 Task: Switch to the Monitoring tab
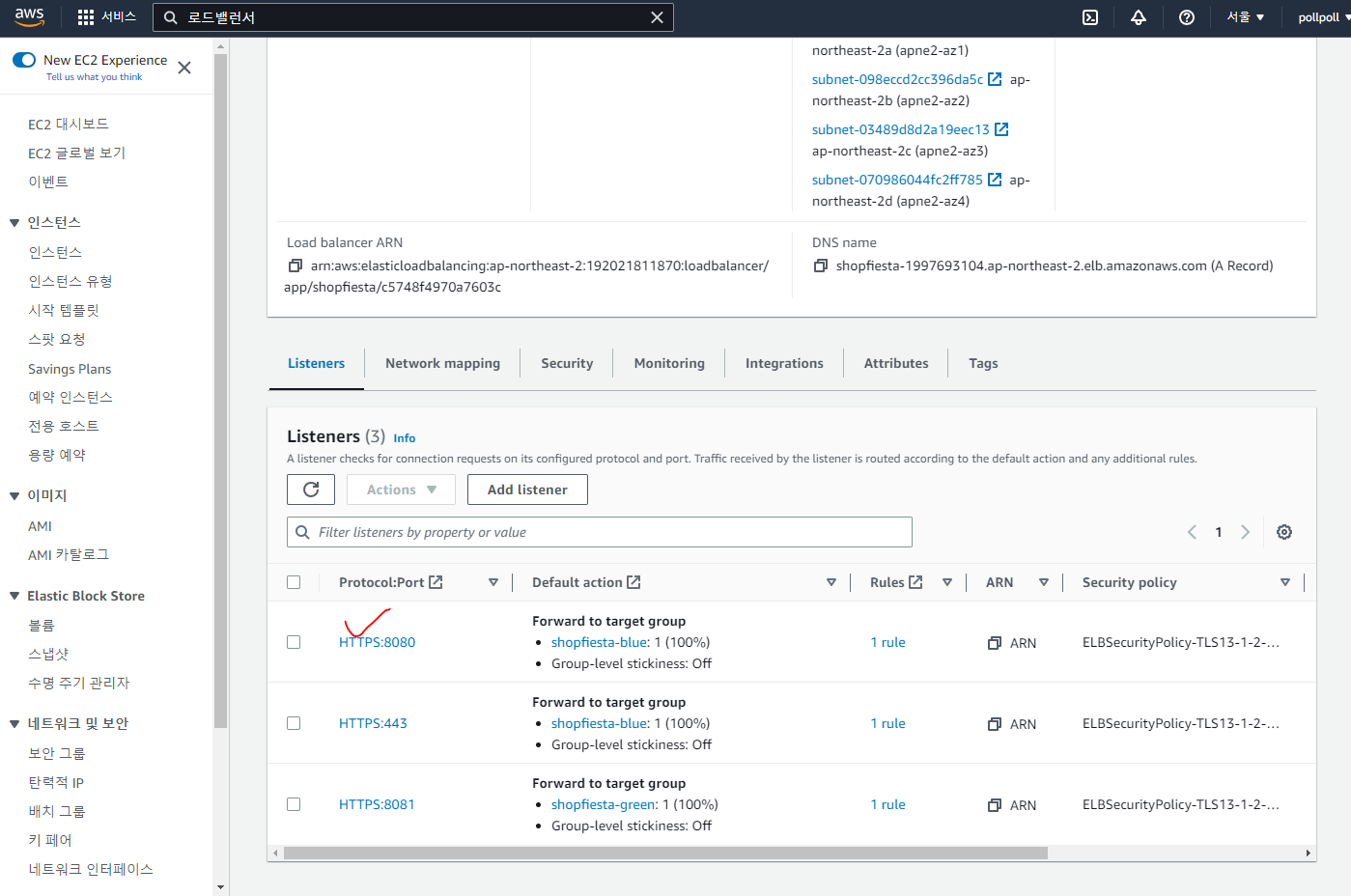(669, 363)
